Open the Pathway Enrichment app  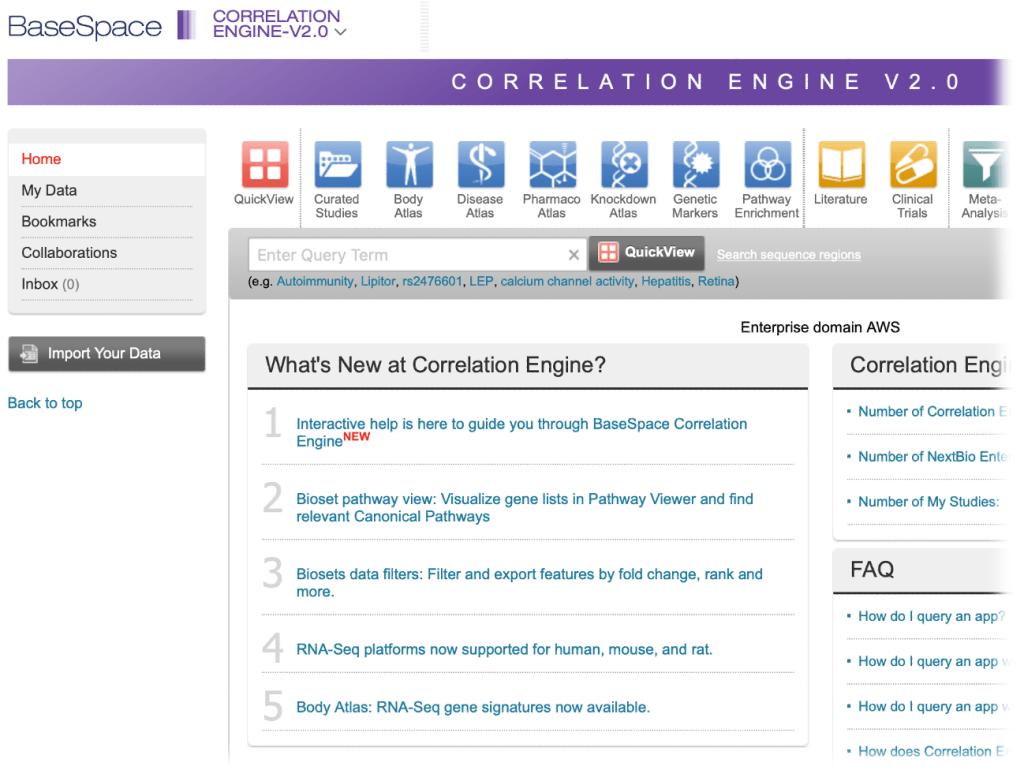(767, 165)
